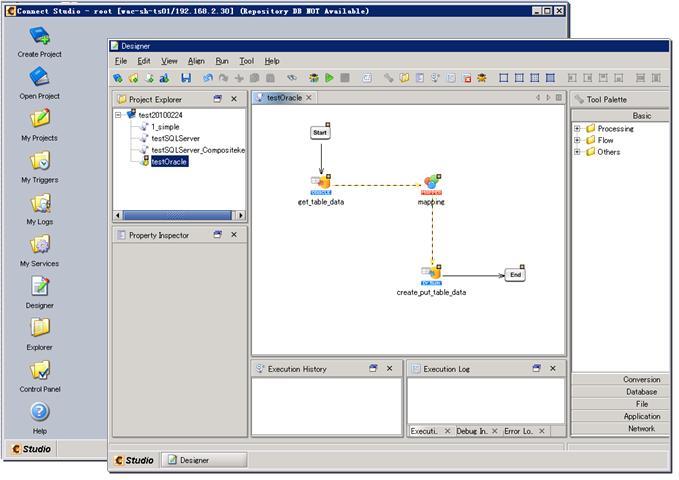This screenshot has width=679, height=480.
Task: Launch Control Panel from sidebar
Action: pyautogui.click(x=40, y=371)
